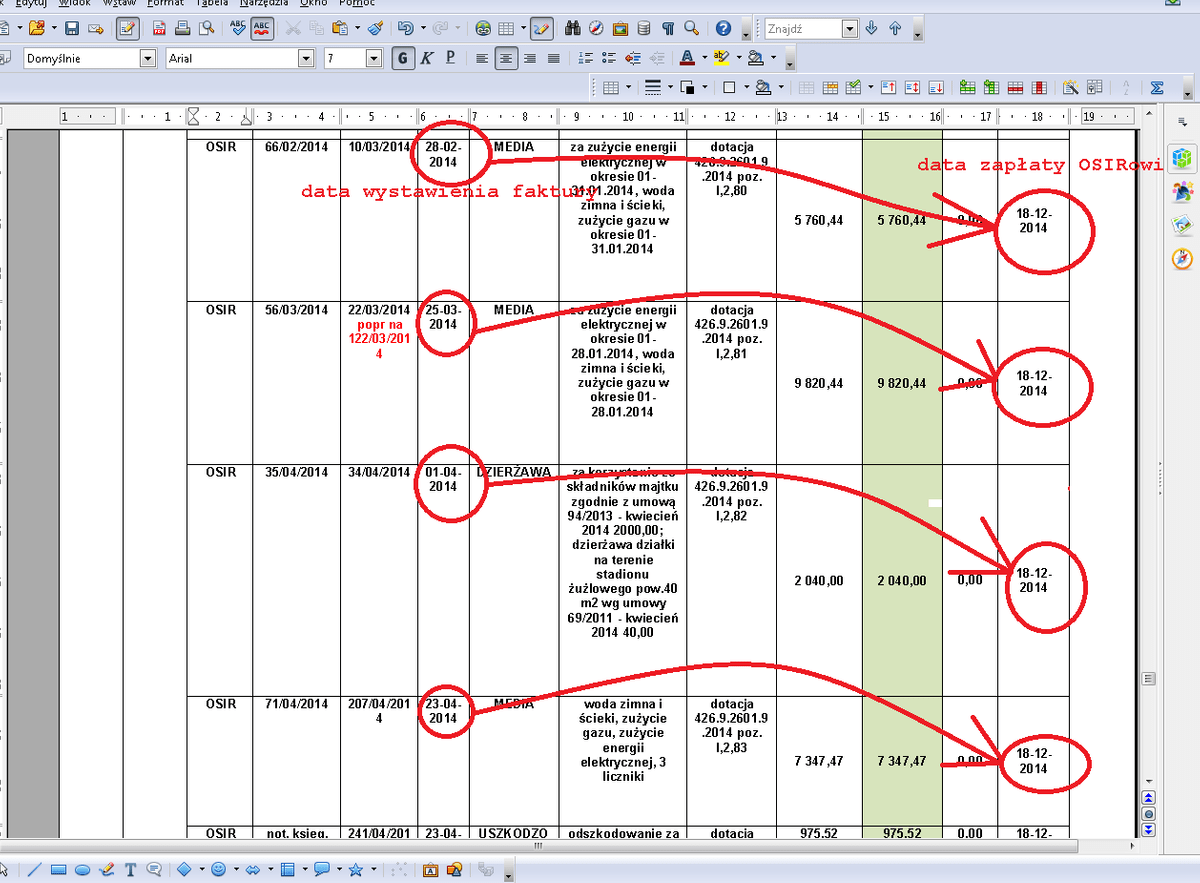Save the document with the floppy icon
Viewport: 1200px width, 883px height.
72,28
